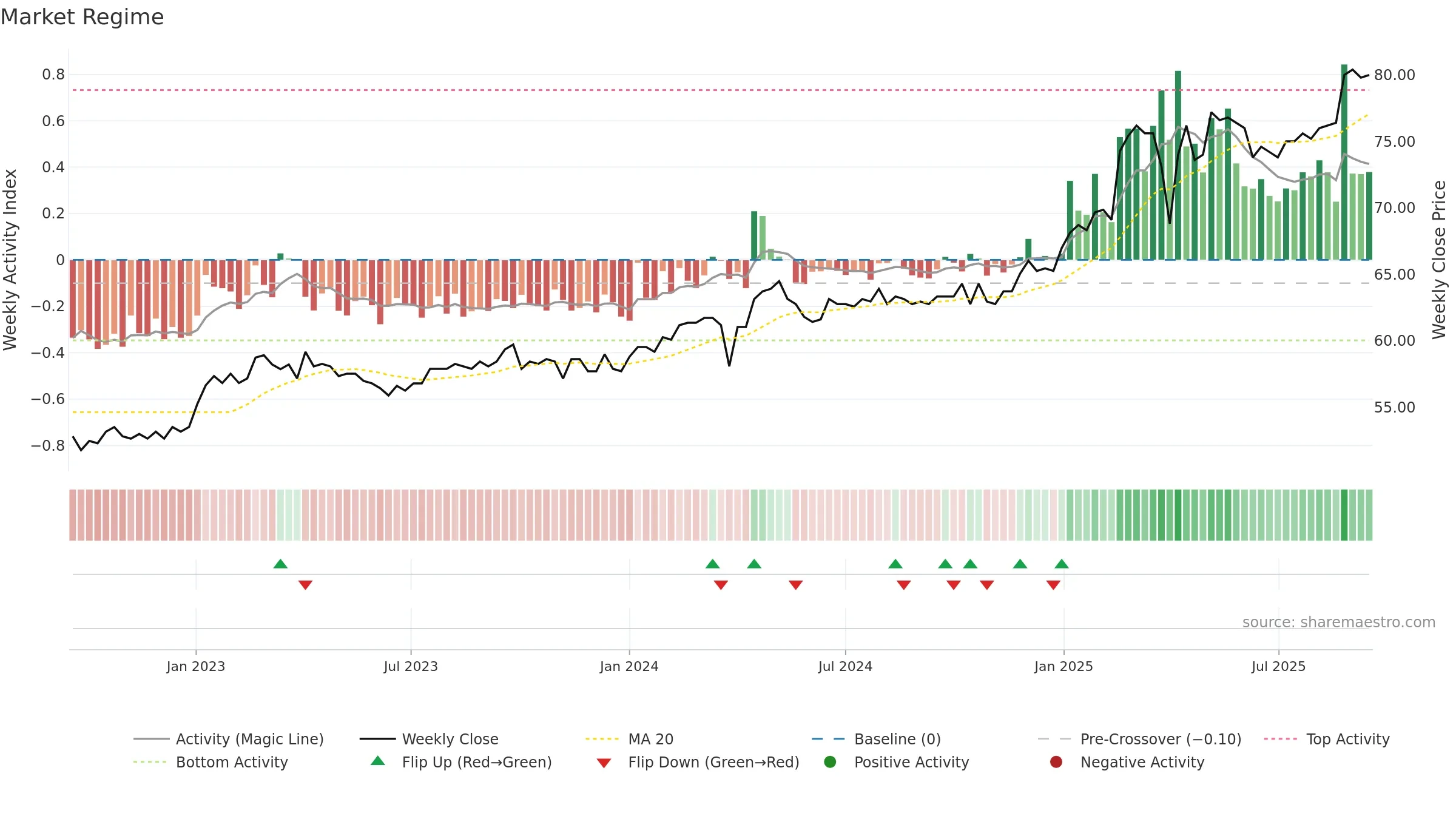Select the Baseline (0) legend label
Image resolution: width=1456 pixels, height=819 pixels.
pyautogui.click(x=897, y=739)
